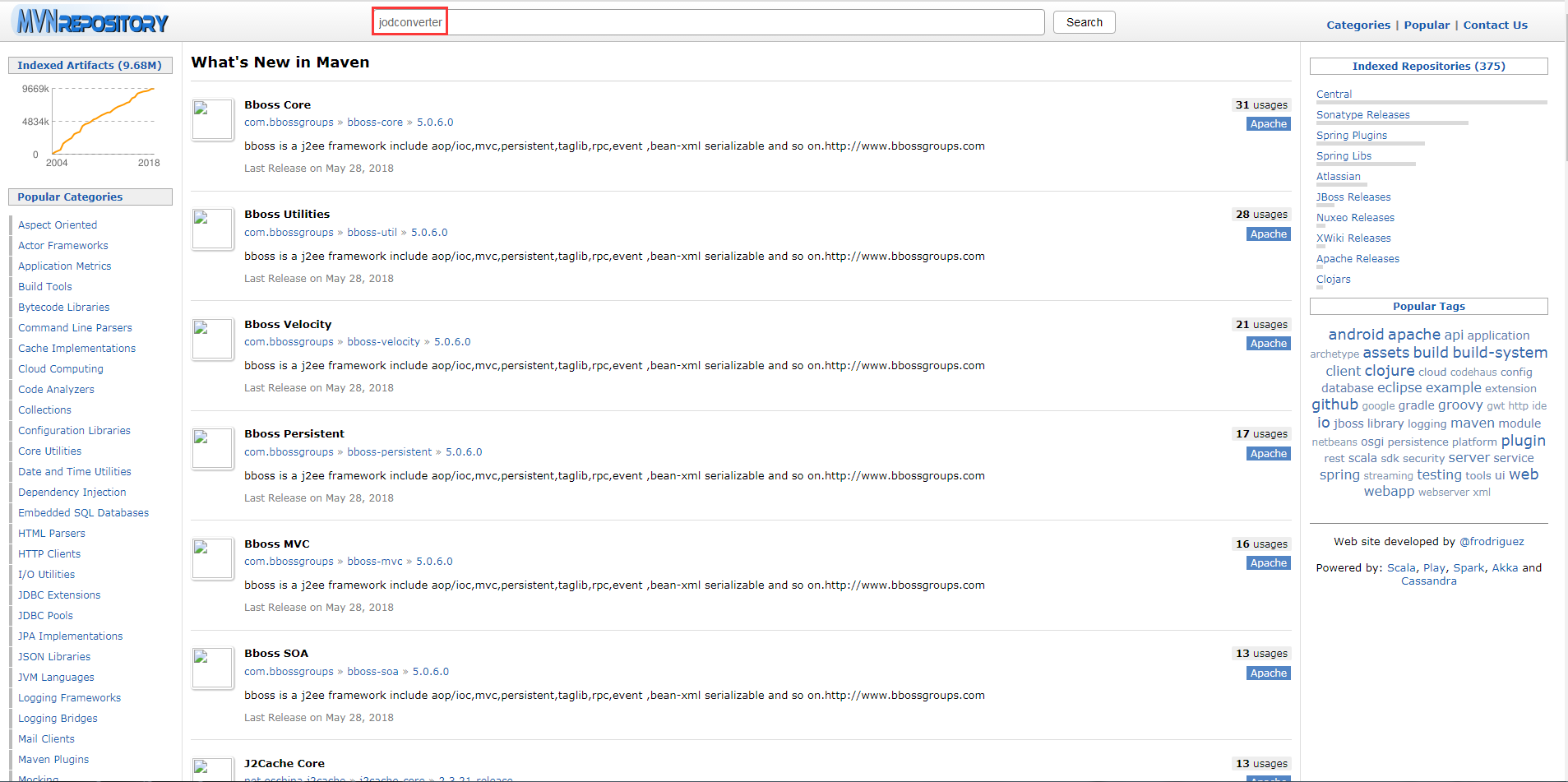The image size is (1568, 782).
Task: Open Indexed Repositories (375) header link
Action: [x=1428, y=66]
